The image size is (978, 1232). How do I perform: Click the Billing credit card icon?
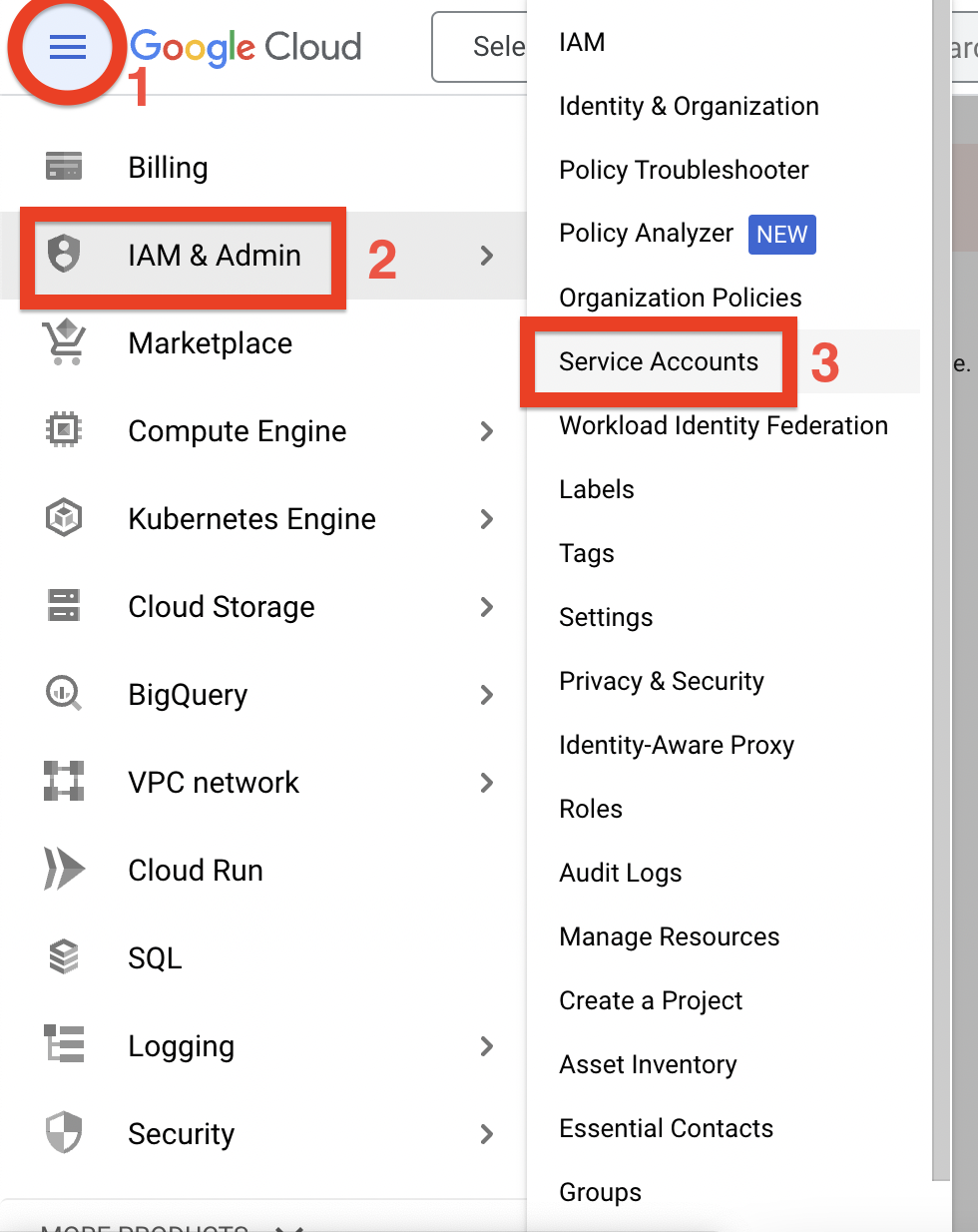coord(64,166)
